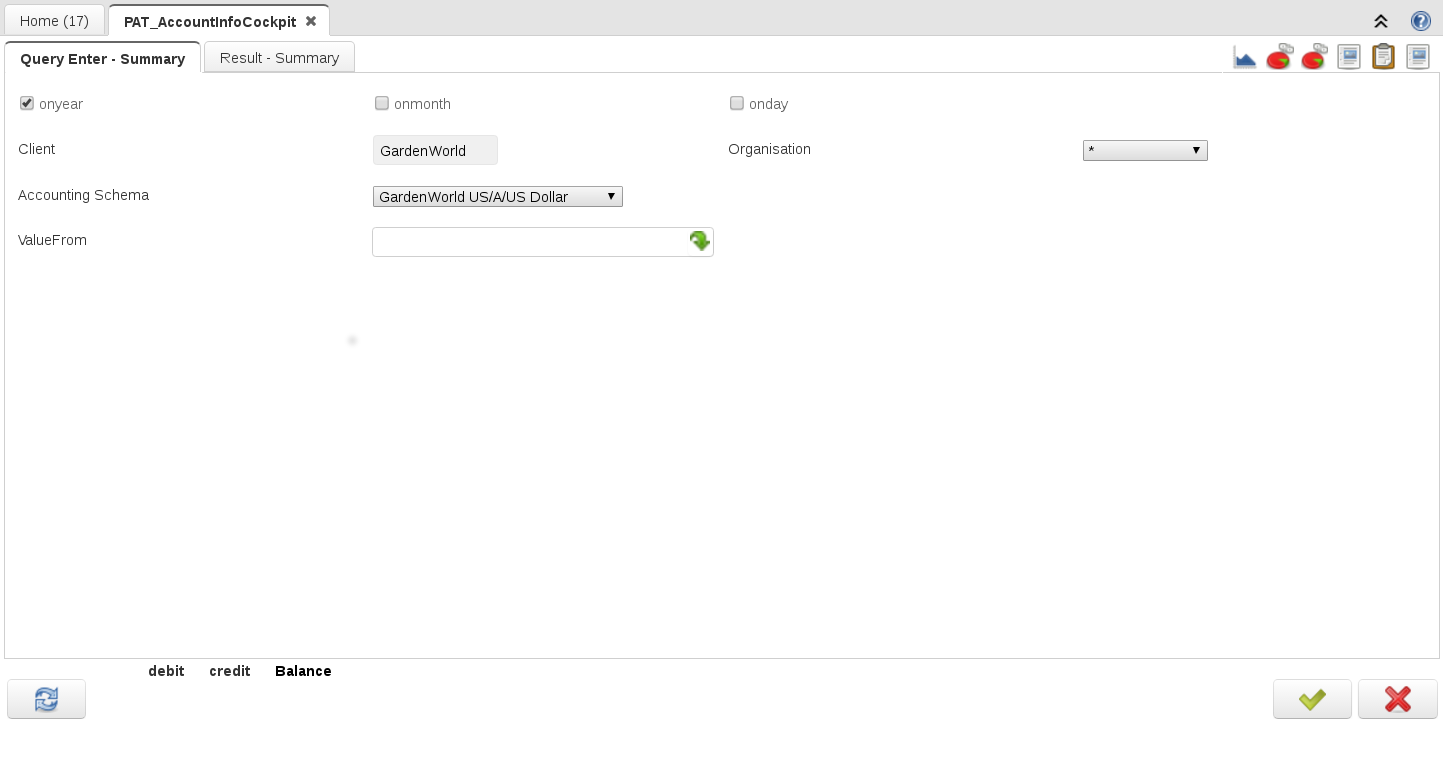Confirm with the green checkmark button

tap(1312, 699)
